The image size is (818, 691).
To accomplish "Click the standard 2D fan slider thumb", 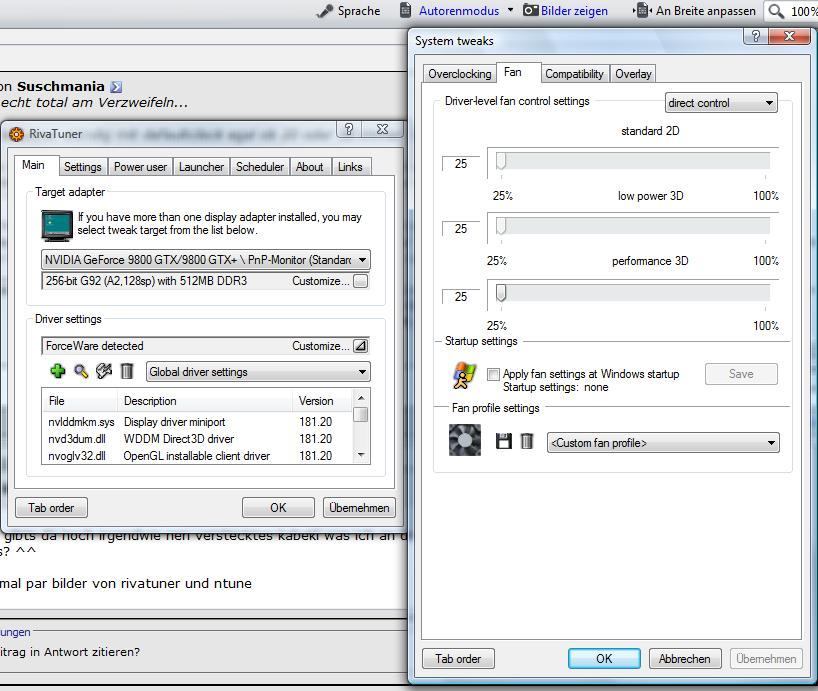I will pyautogui.click(x=501, y=161).
